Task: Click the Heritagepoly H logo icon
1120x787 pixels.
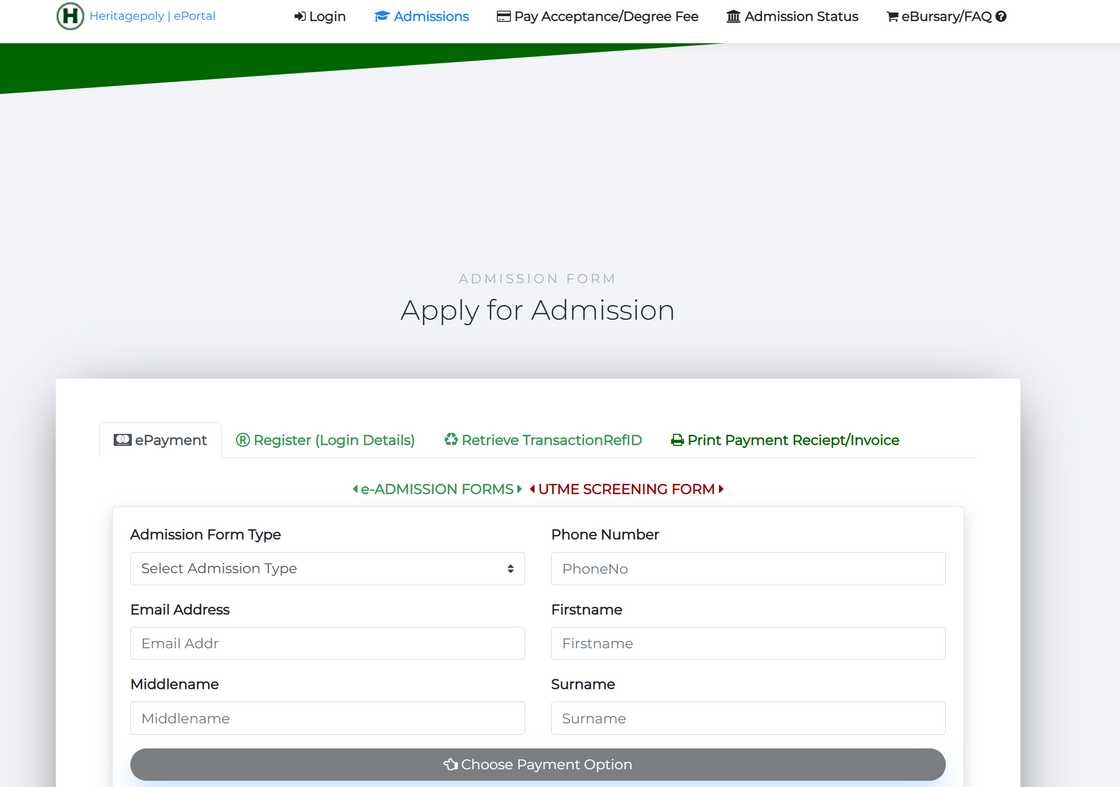Action: 70,16
